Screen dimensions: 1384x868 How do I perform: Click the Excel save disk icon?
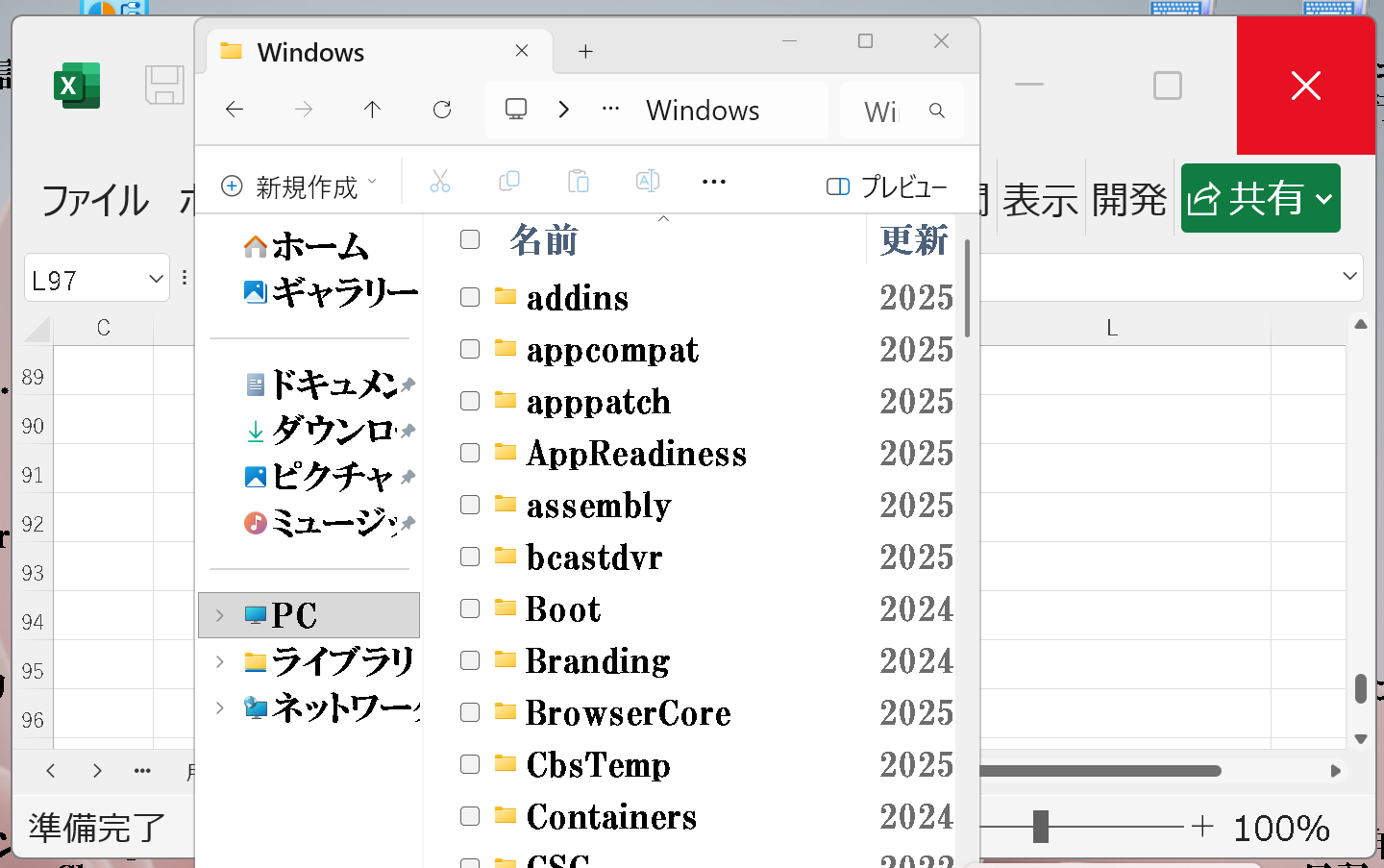pos(164,86)
